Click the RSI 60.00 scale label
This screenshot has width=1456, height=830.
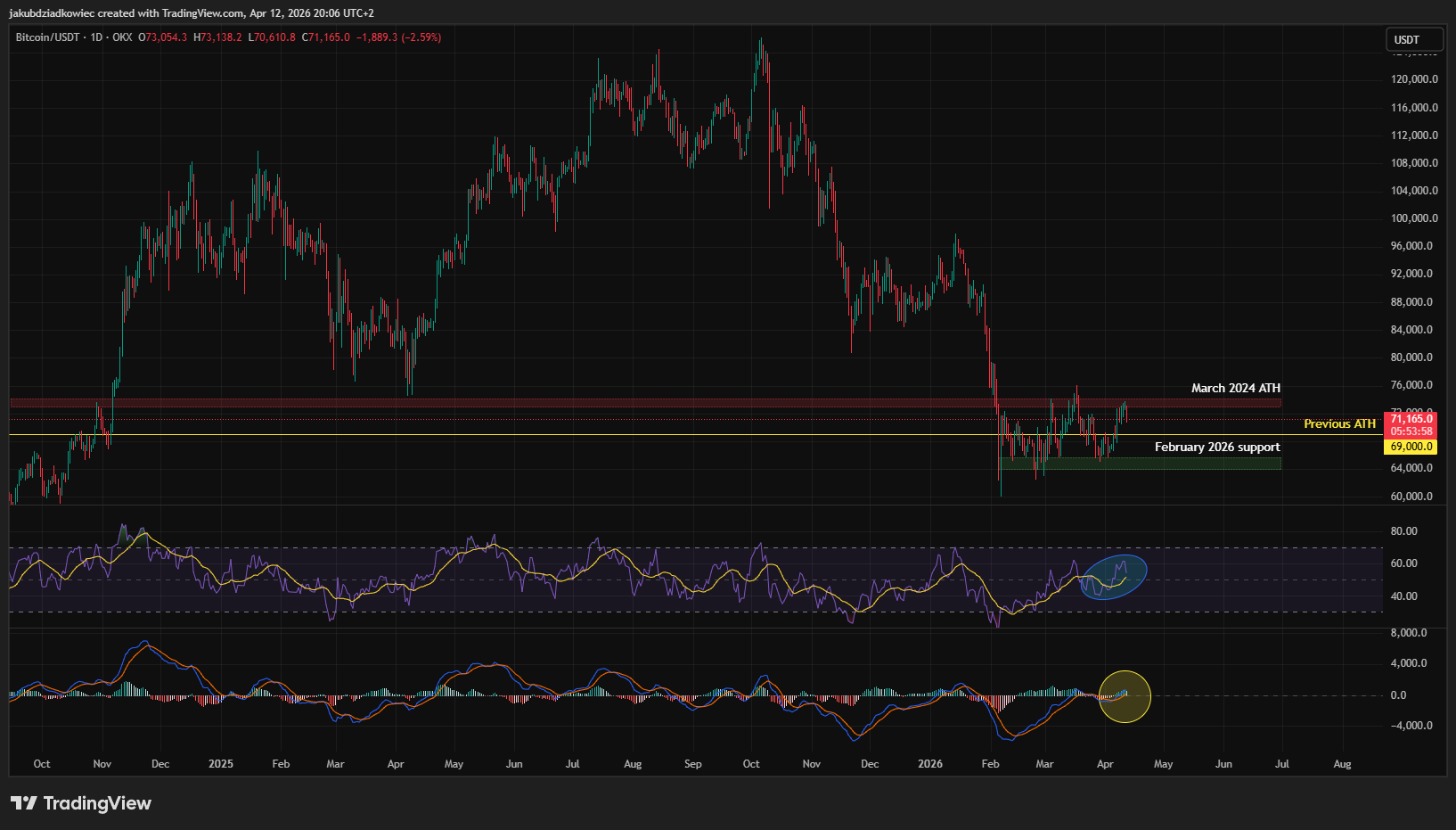(x=1403, y=563)
